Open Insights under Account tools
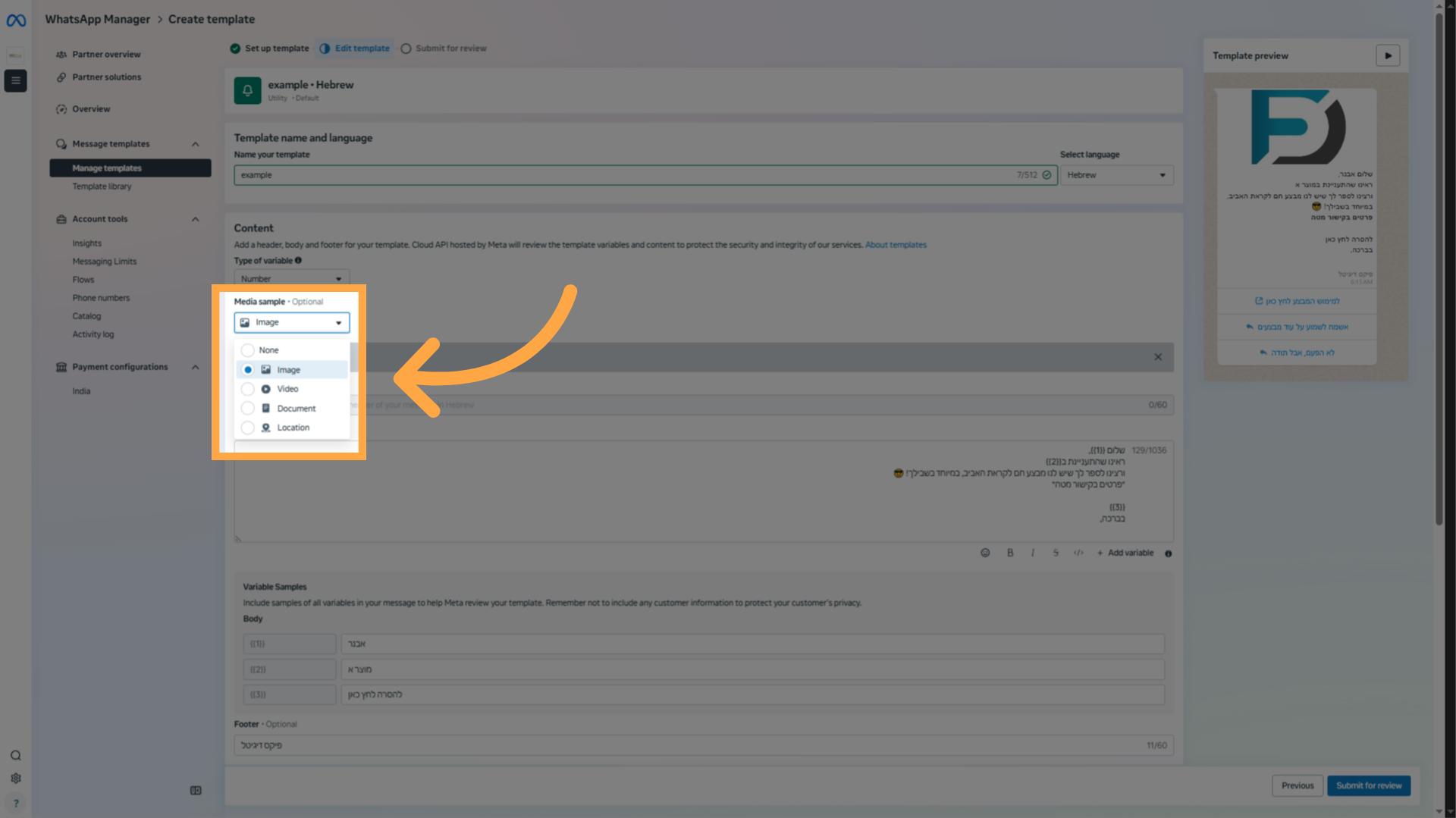This screenshot has width=1456, height=818. 86,243
